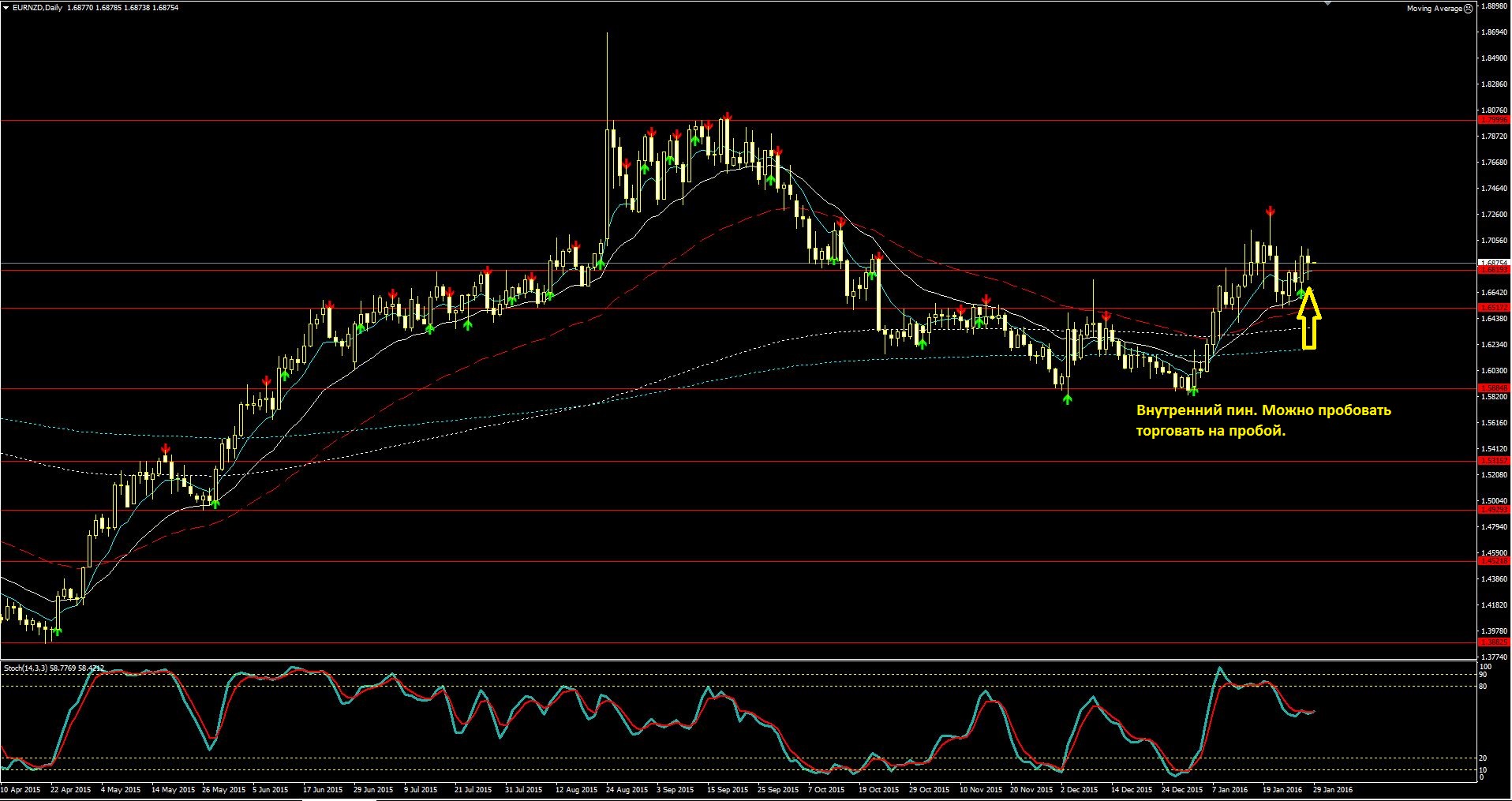Screen dimensions: 1512x801
Task: Select the yellow 'Внутренний пин' text annotation
Action: (1263, 421)
